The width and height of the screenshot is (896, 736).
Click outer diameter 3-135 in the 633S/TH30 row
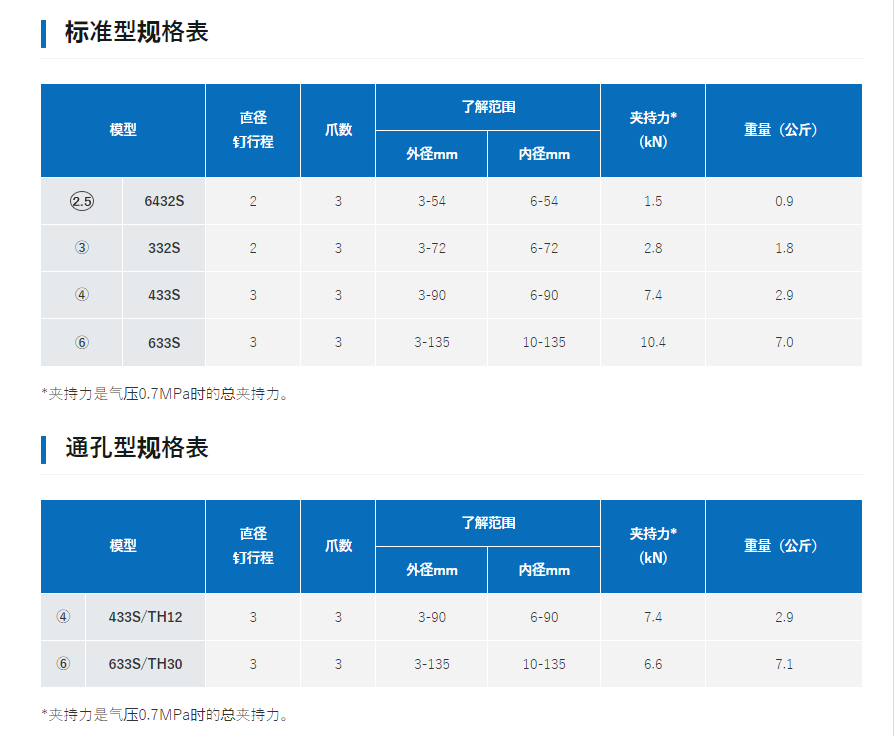pyautogui.click(x=431, y=664)
